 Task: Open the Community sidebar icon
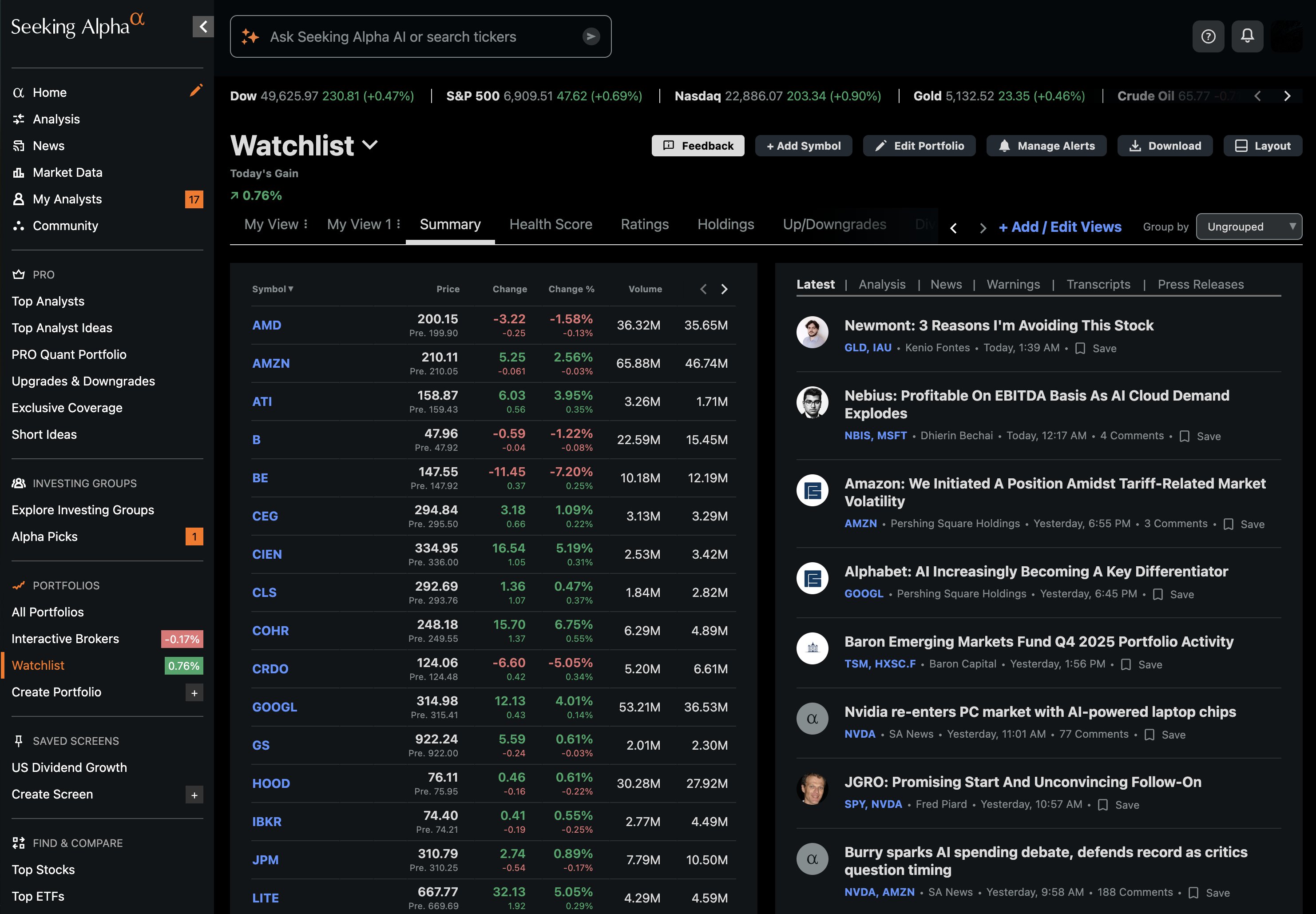tap(18, 226)
